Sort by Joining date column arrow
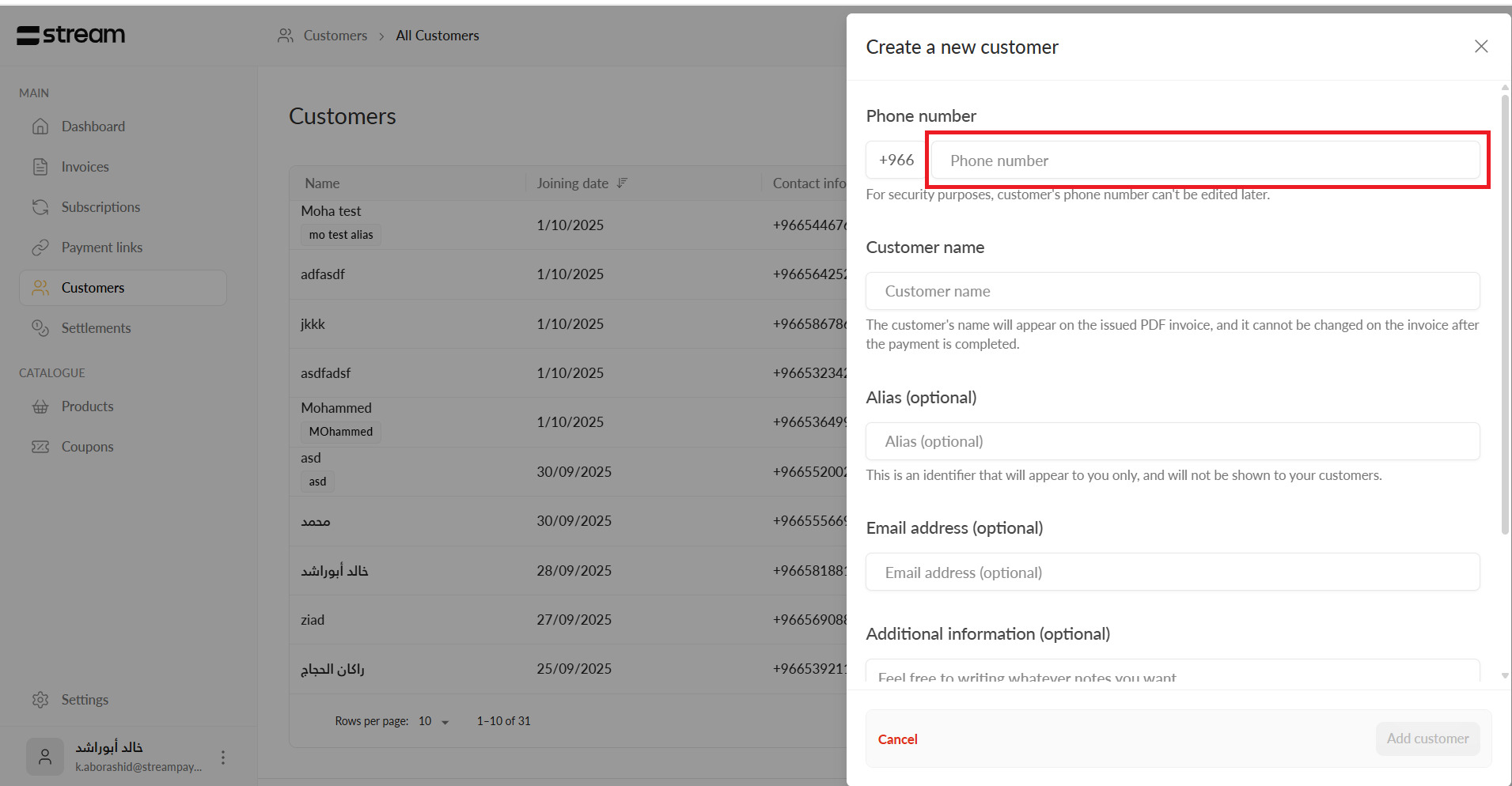Viewport: 1512px width, 786px height. [x=623, y=183]
